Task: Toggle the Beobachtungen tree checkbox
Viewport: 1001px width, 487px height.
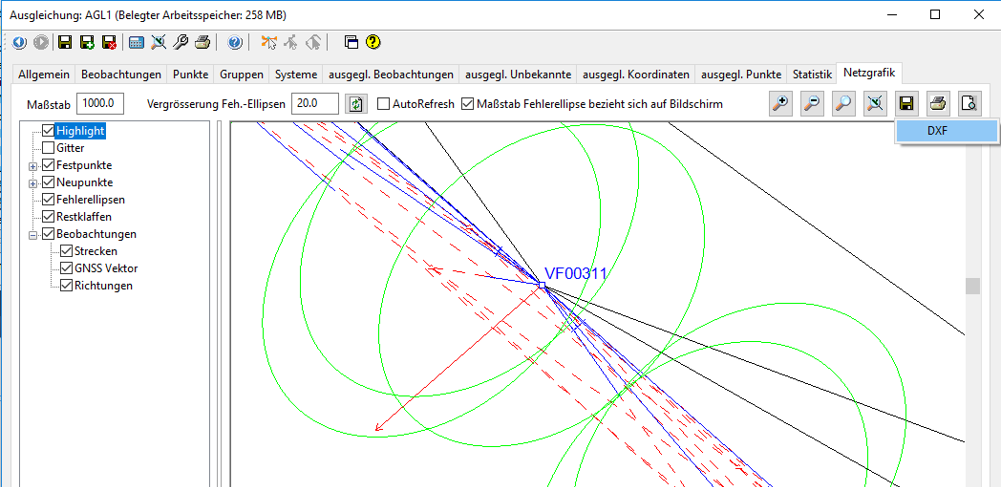Action: pos(48,234)
